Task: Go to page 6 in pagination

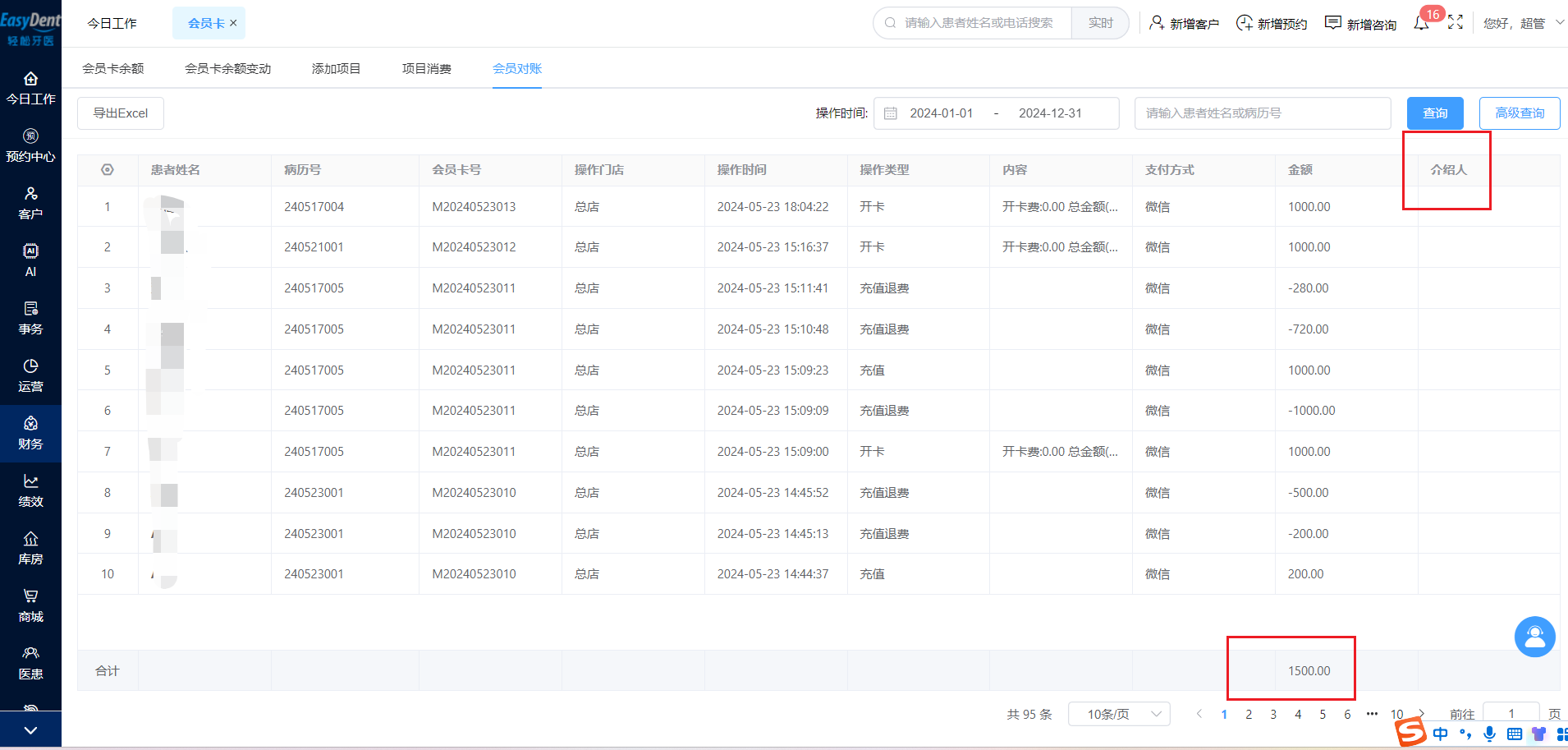Action: tap(1347, 715)
